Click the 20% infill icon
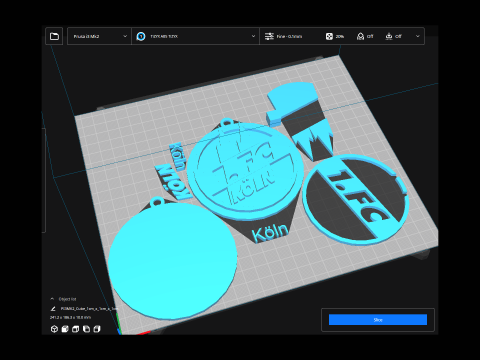This screenshot has width=480, height=360. coord(329,36)
